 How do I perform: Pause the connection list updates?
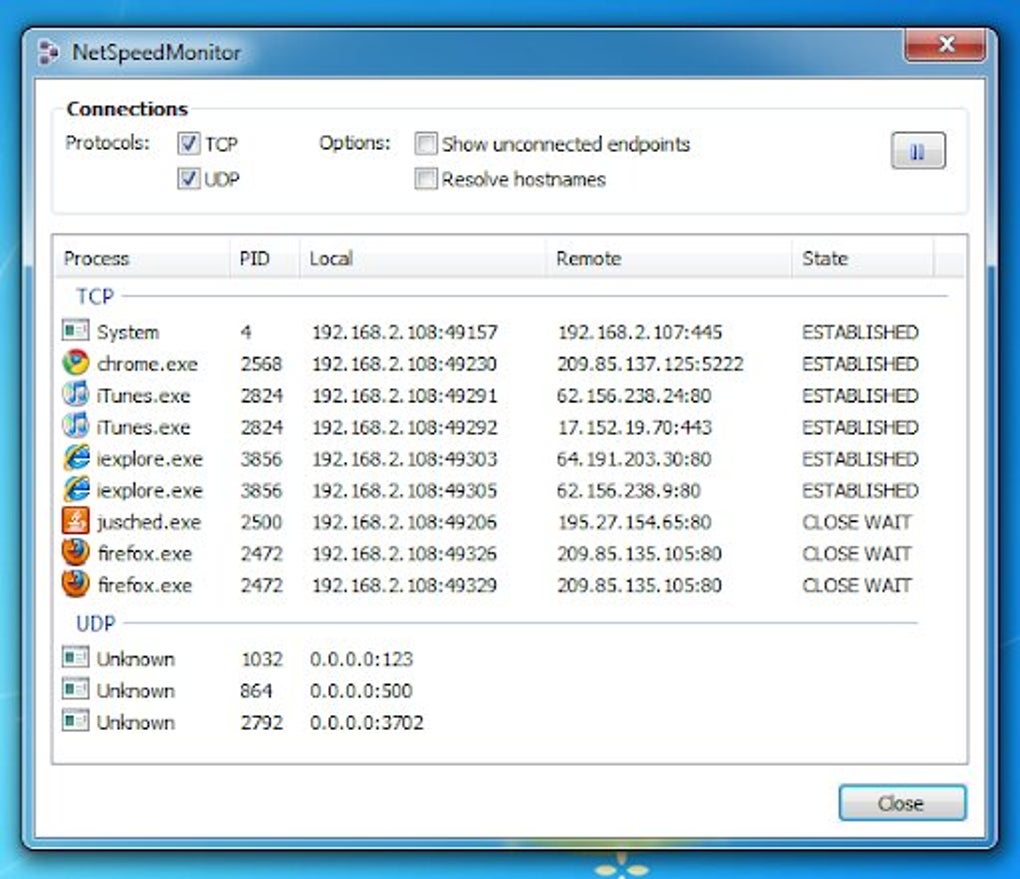(x=918, y=151)
